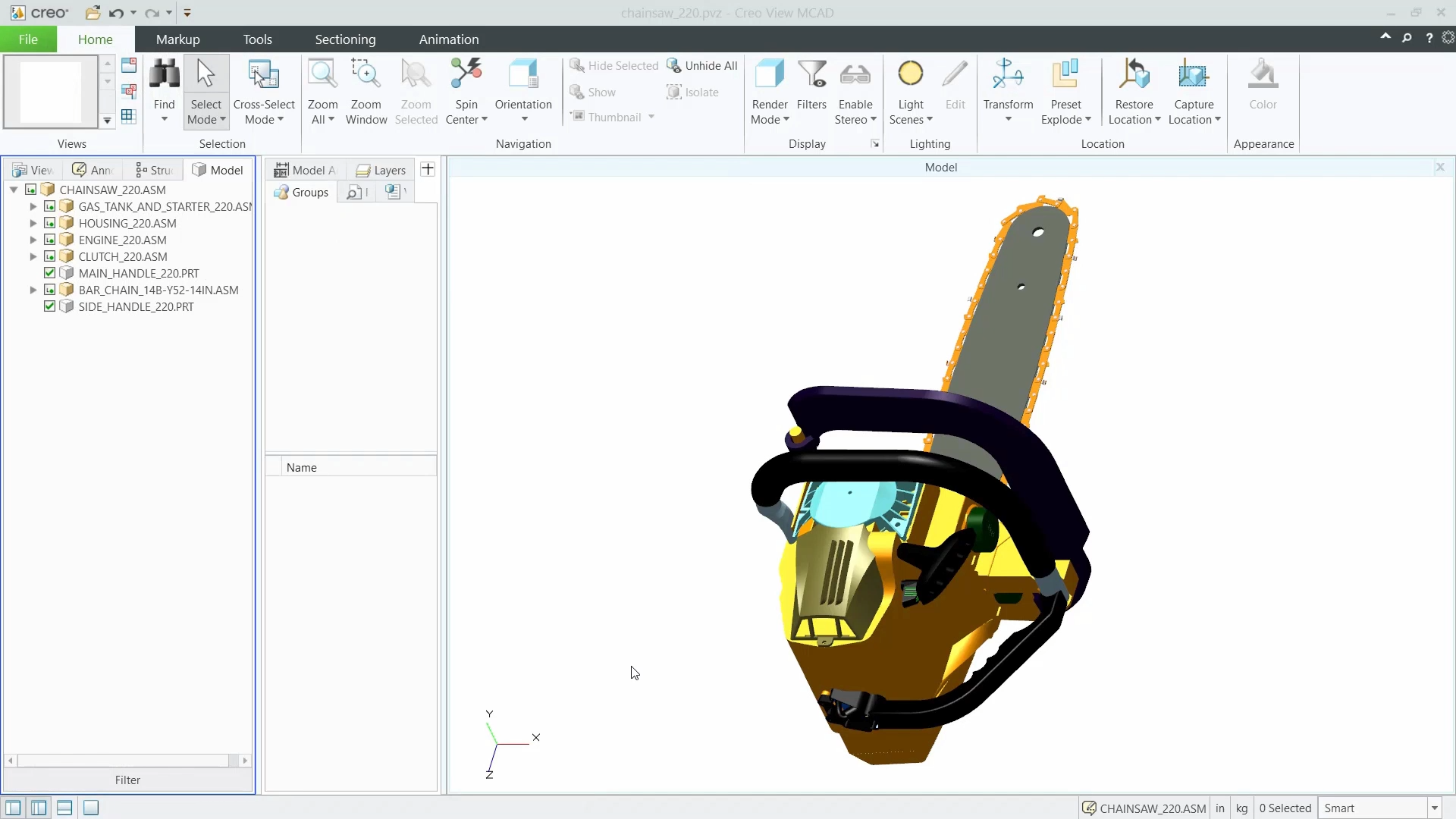Click Restore Location icon
This screenshot has height=819, width=1456.
coord(1134,74)
